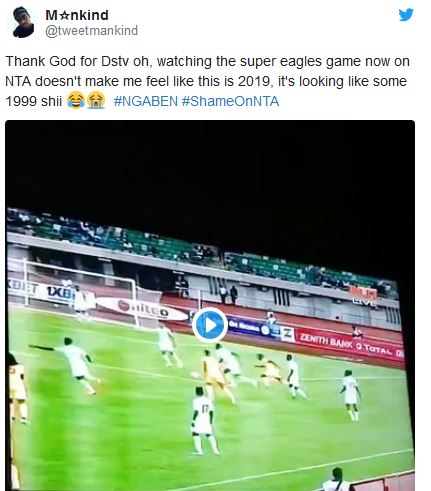Click the Twitter bird logo icon

406,15
